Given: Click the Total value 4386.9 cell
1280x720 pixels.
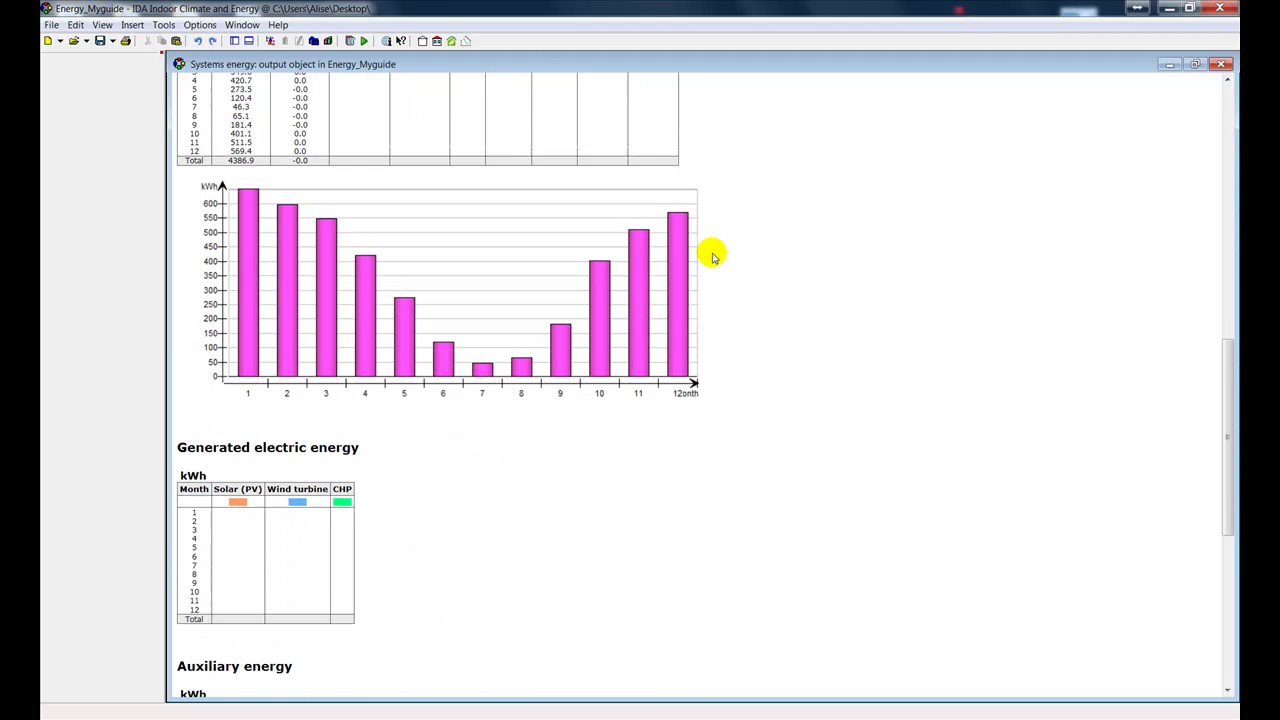Looking at the screenshot, I should click(x=240, y=161).
